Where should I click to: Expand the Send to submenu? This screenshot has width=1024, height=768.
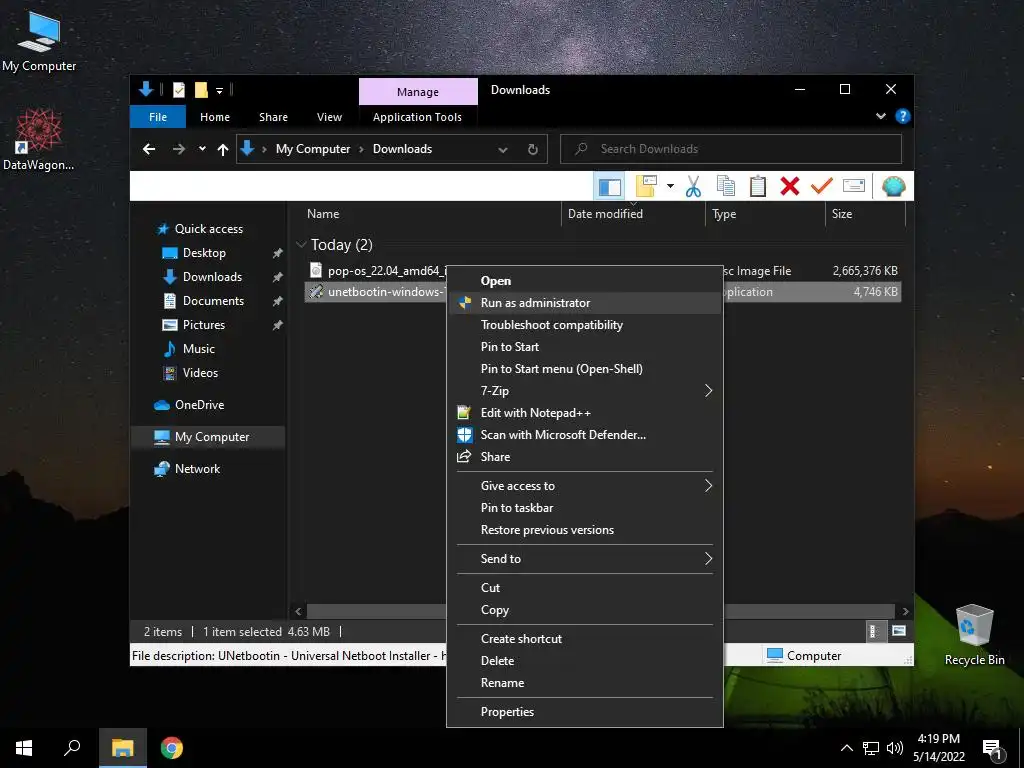pos(584,559)
